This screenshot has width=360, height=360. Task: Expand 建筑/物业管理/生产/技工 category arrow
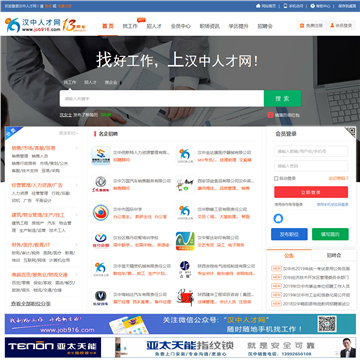tap(77, 215)
